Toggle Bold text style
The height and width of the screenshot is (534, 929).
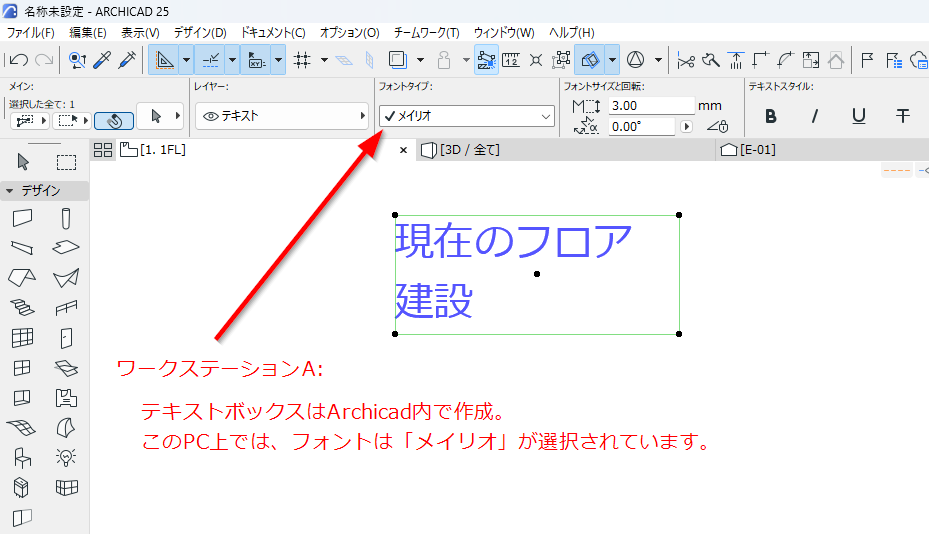pyautogui.click(x=770, y=116)
